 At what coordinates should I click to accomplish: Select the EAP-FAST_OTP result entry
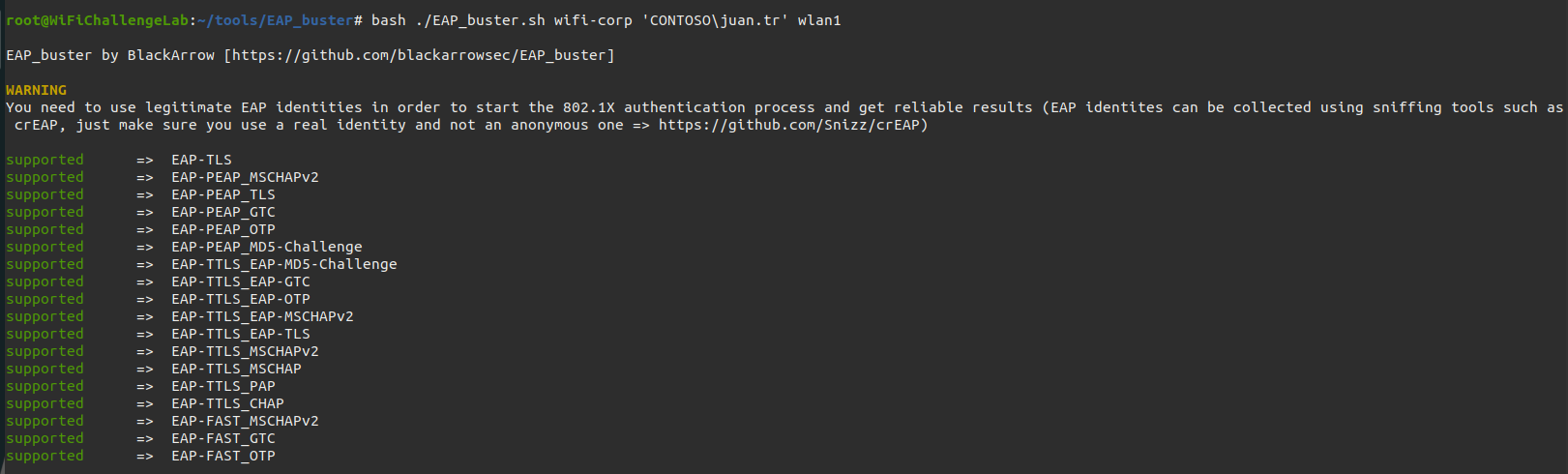pos(223,456)
